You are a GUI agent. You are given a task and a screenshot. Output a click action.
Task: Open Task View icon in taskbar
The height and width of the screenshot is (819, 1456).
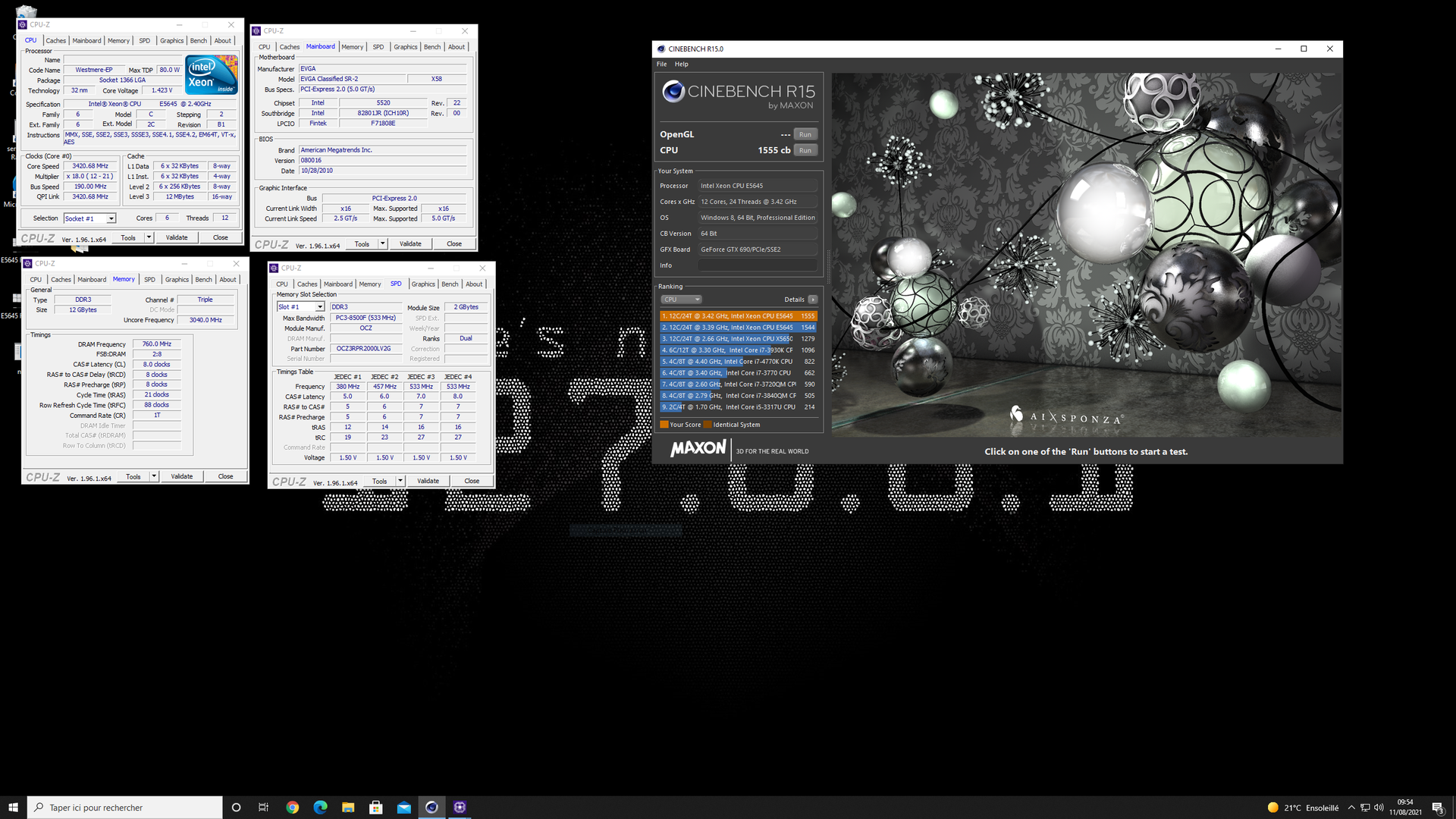tap(263, 808)
